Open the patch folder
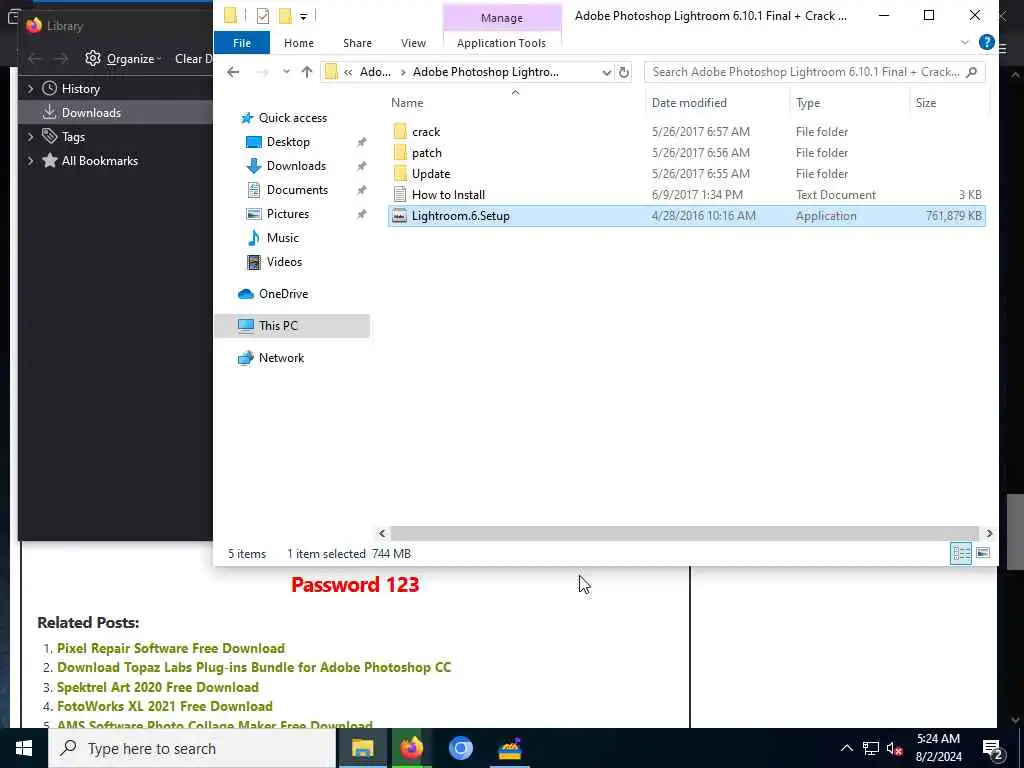1024x768 pixels. (x=426, y=153)
